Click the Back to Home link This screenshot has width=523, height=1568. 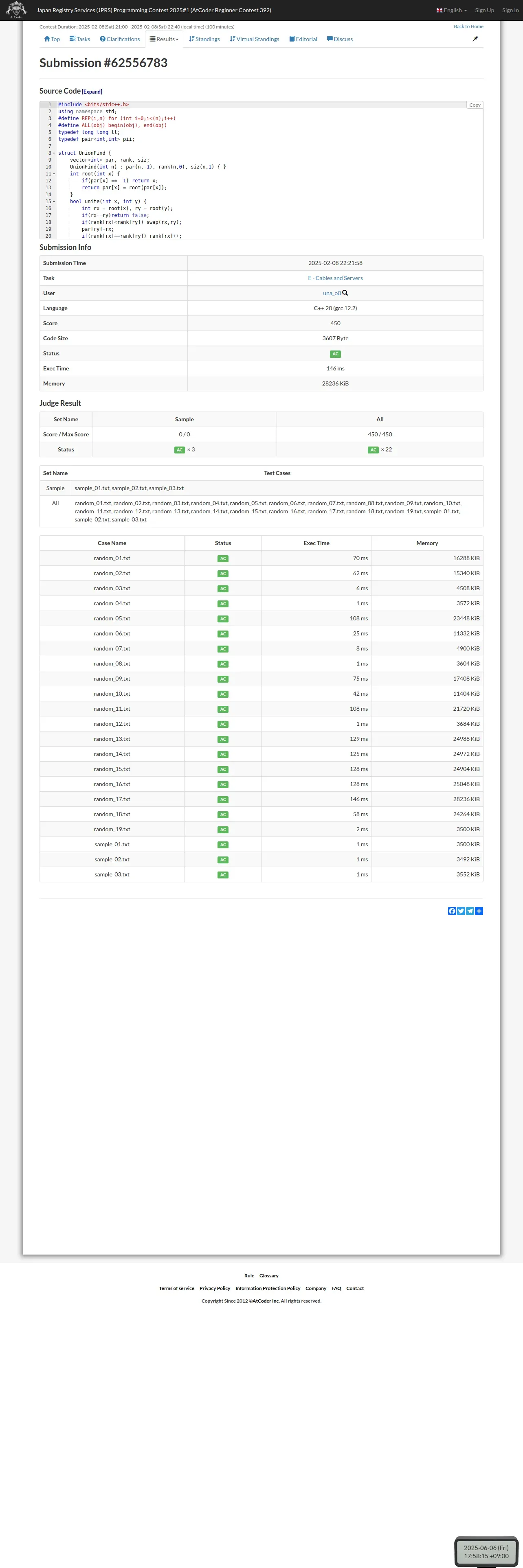click(x=468, y=26)
